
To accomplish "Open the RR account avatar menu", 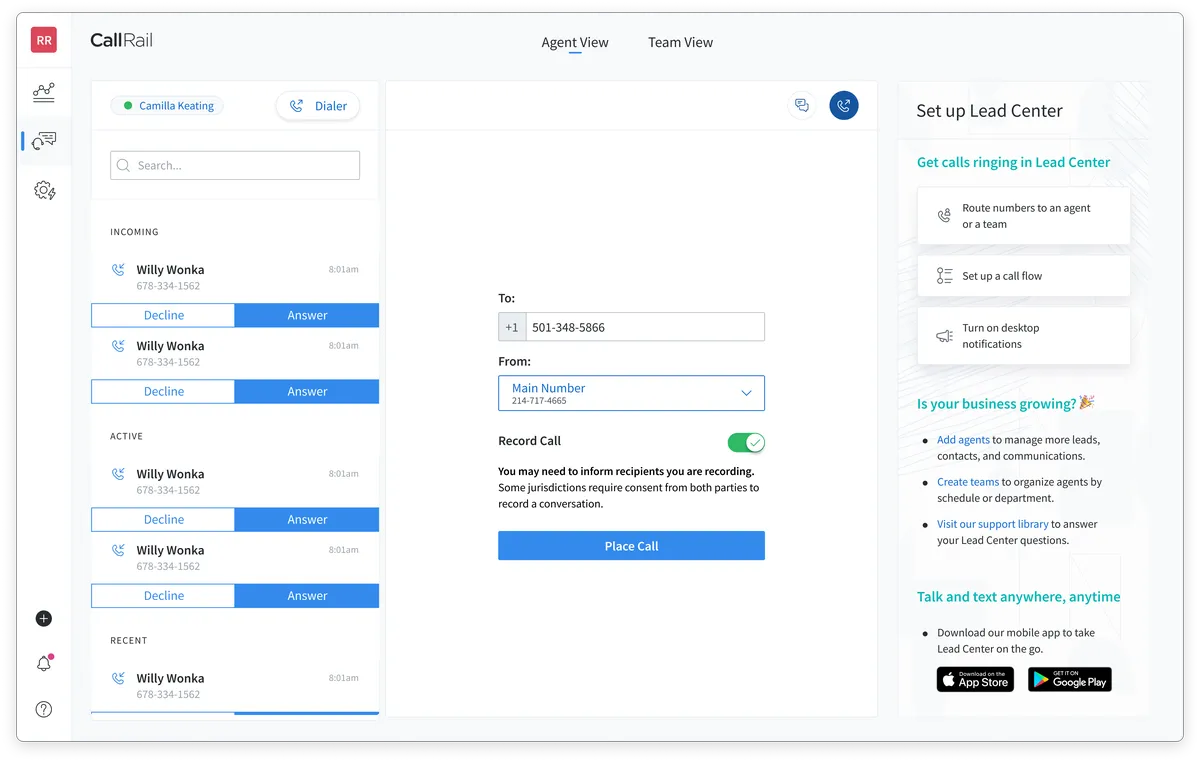I will (x=44, y=40).
